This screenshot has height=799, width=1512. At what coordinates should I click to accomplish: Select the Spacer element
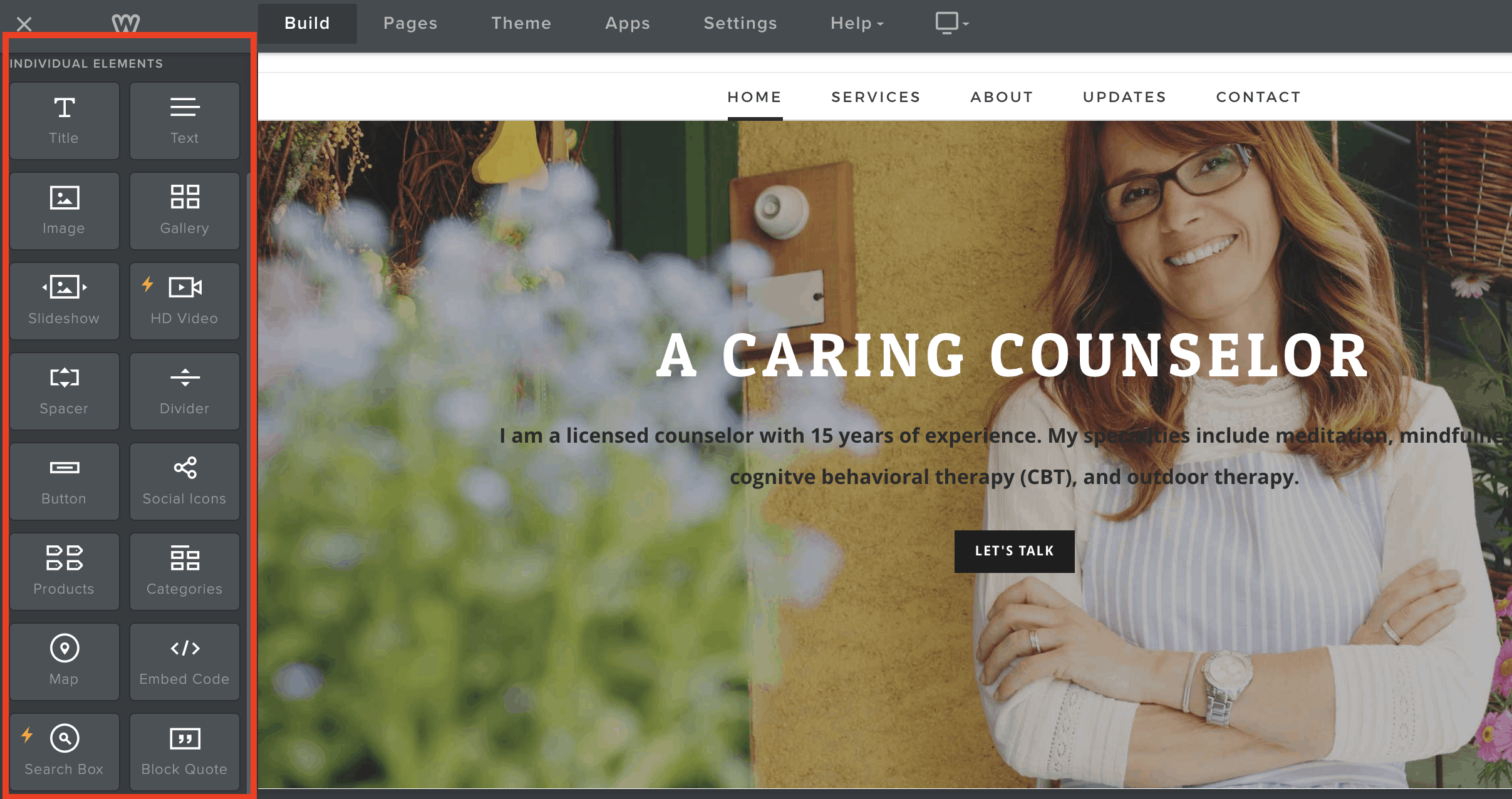pyautogui.click(x=64, y=391)
